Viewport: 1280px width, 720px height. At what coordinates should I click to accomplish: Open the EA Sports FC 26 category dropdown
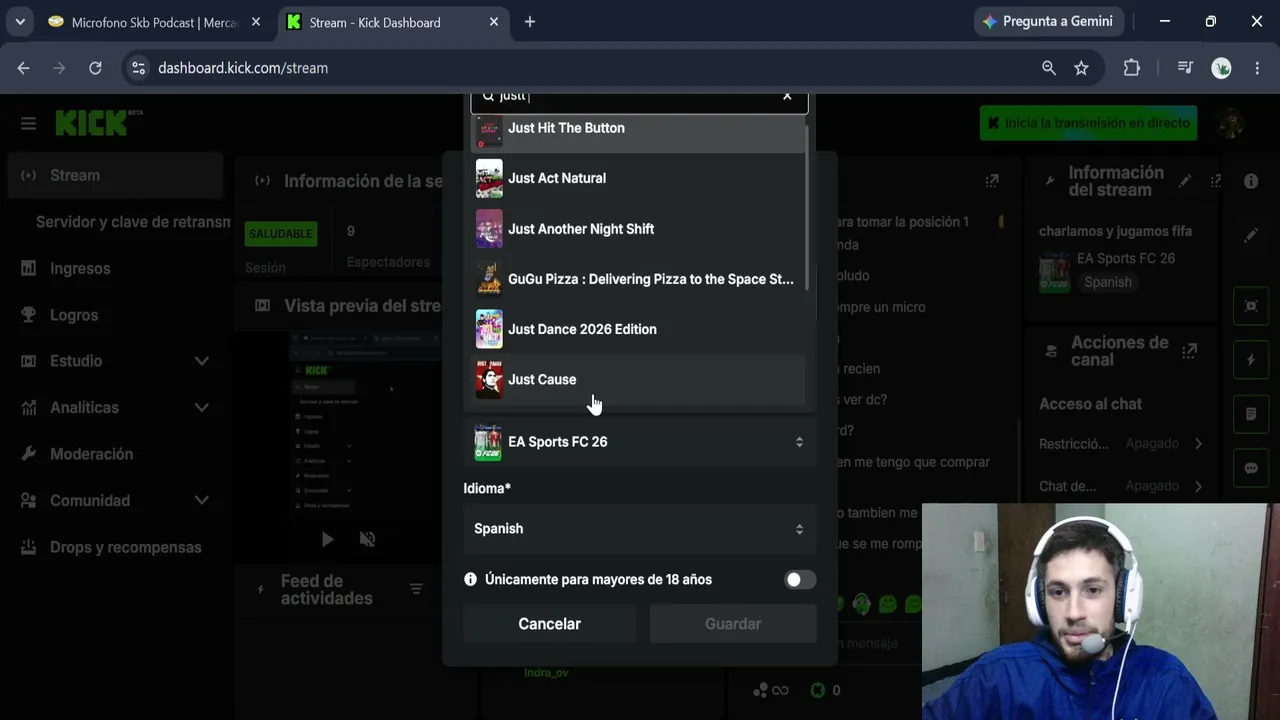coord(639,442)
